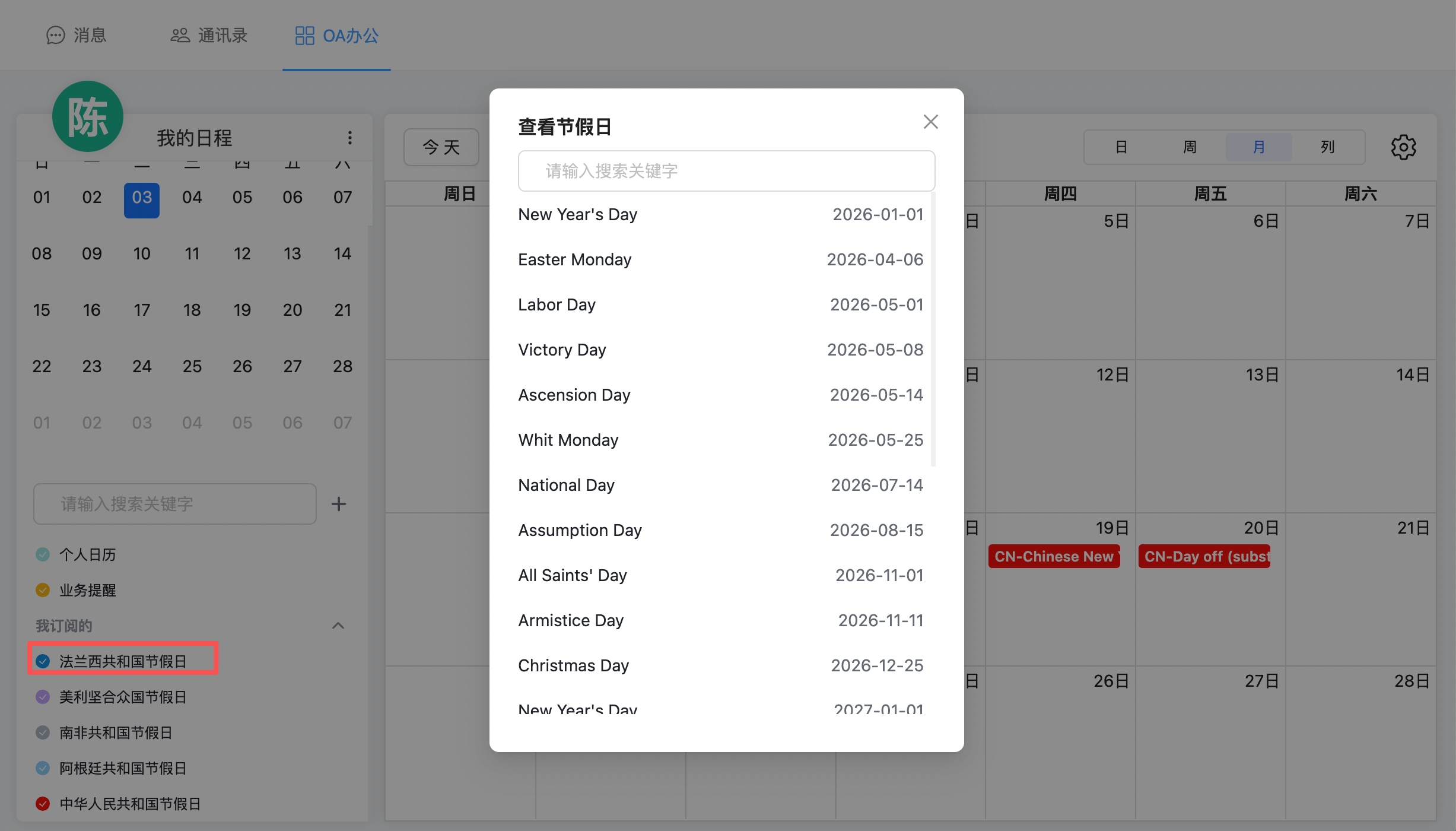Screen dimensions: 1456x831
Task: Click the plus icon to add a calendar
Action: click(x=339, y=504)
